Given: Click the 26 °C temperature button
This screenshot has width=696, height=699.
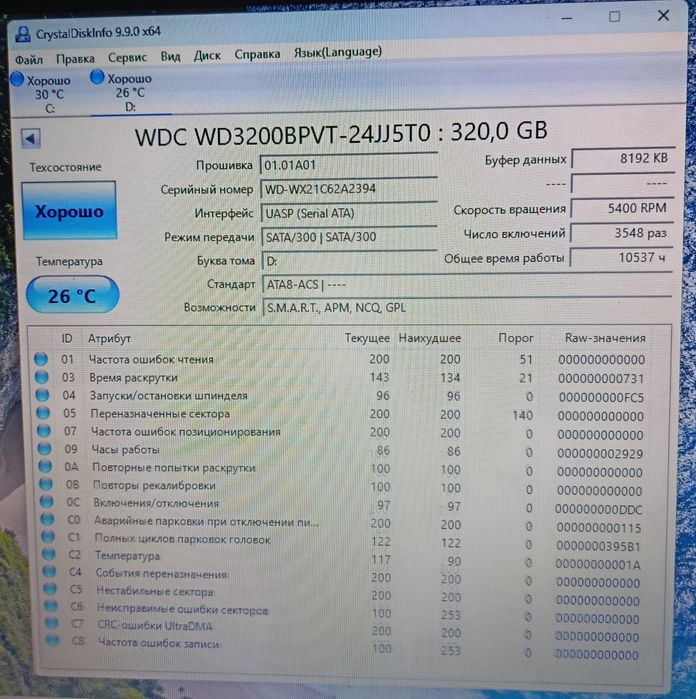Looking at the screenshot, I should pos(72,295).
